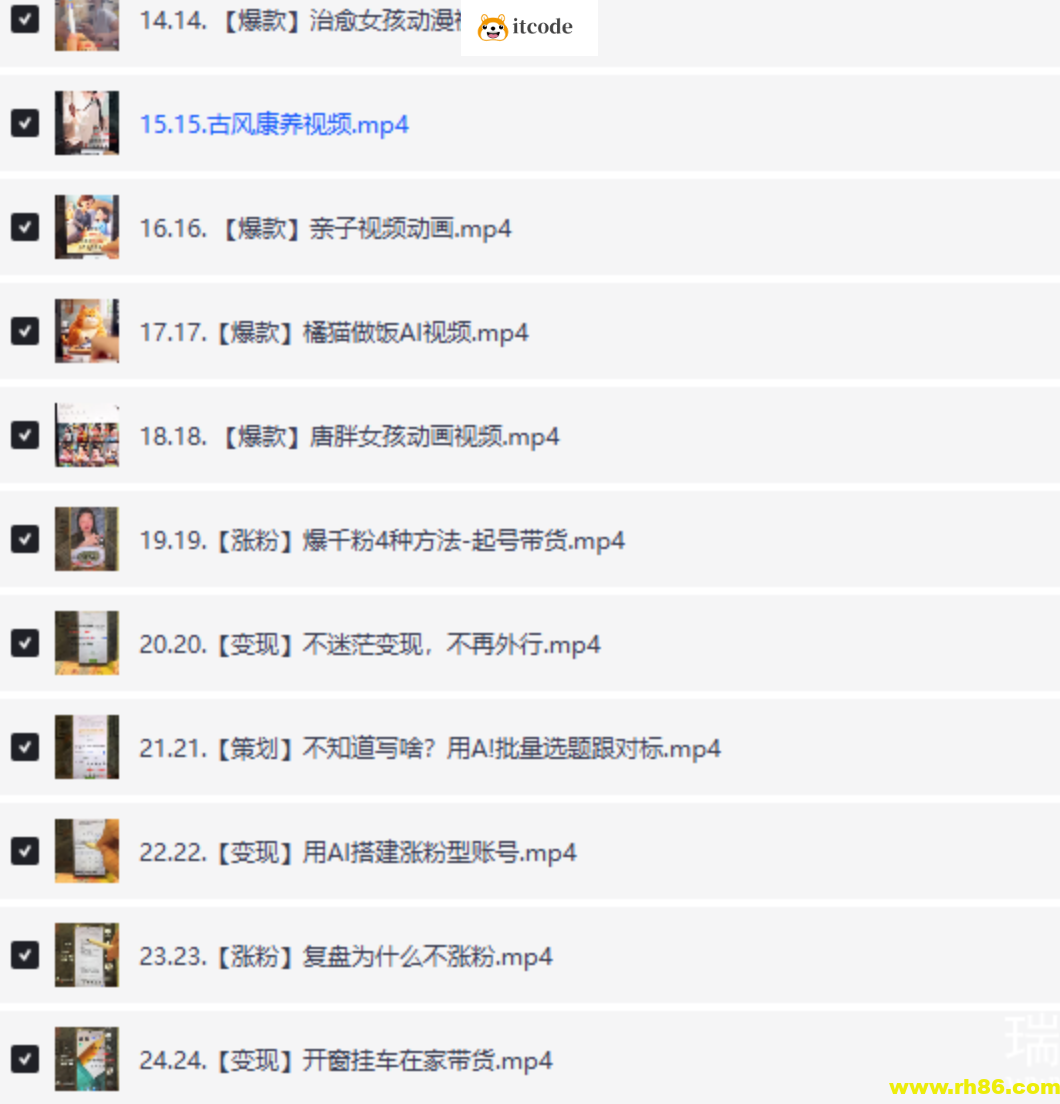Open 21.21【策划】不知道写啥 video file

coord(429,748)
